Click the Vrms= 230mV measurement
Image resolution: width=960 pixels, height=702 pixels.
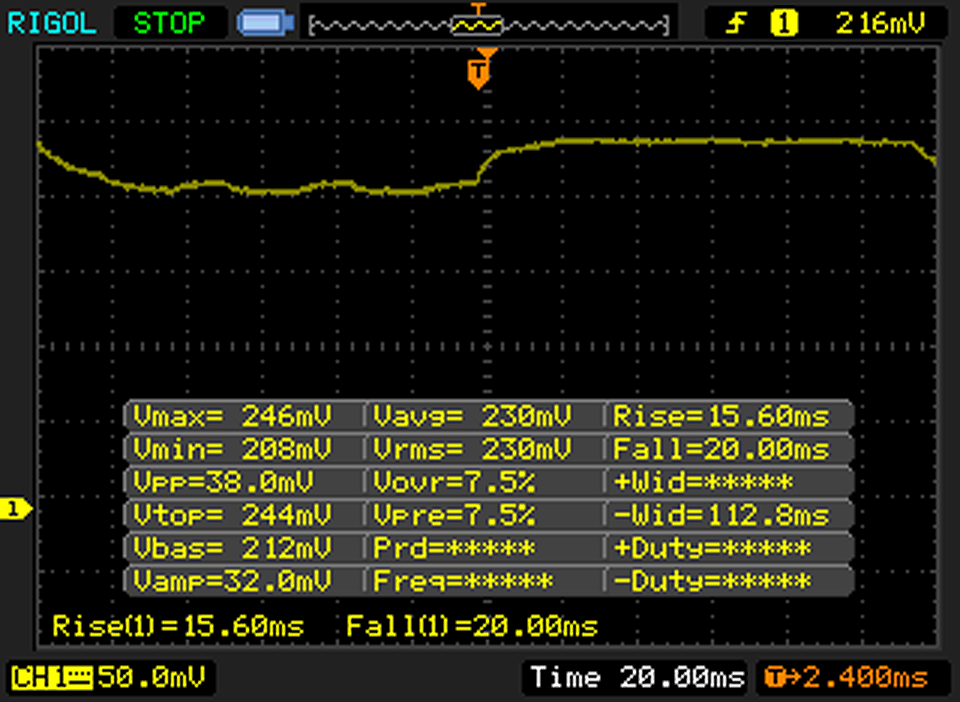click(x=472, y=449)
